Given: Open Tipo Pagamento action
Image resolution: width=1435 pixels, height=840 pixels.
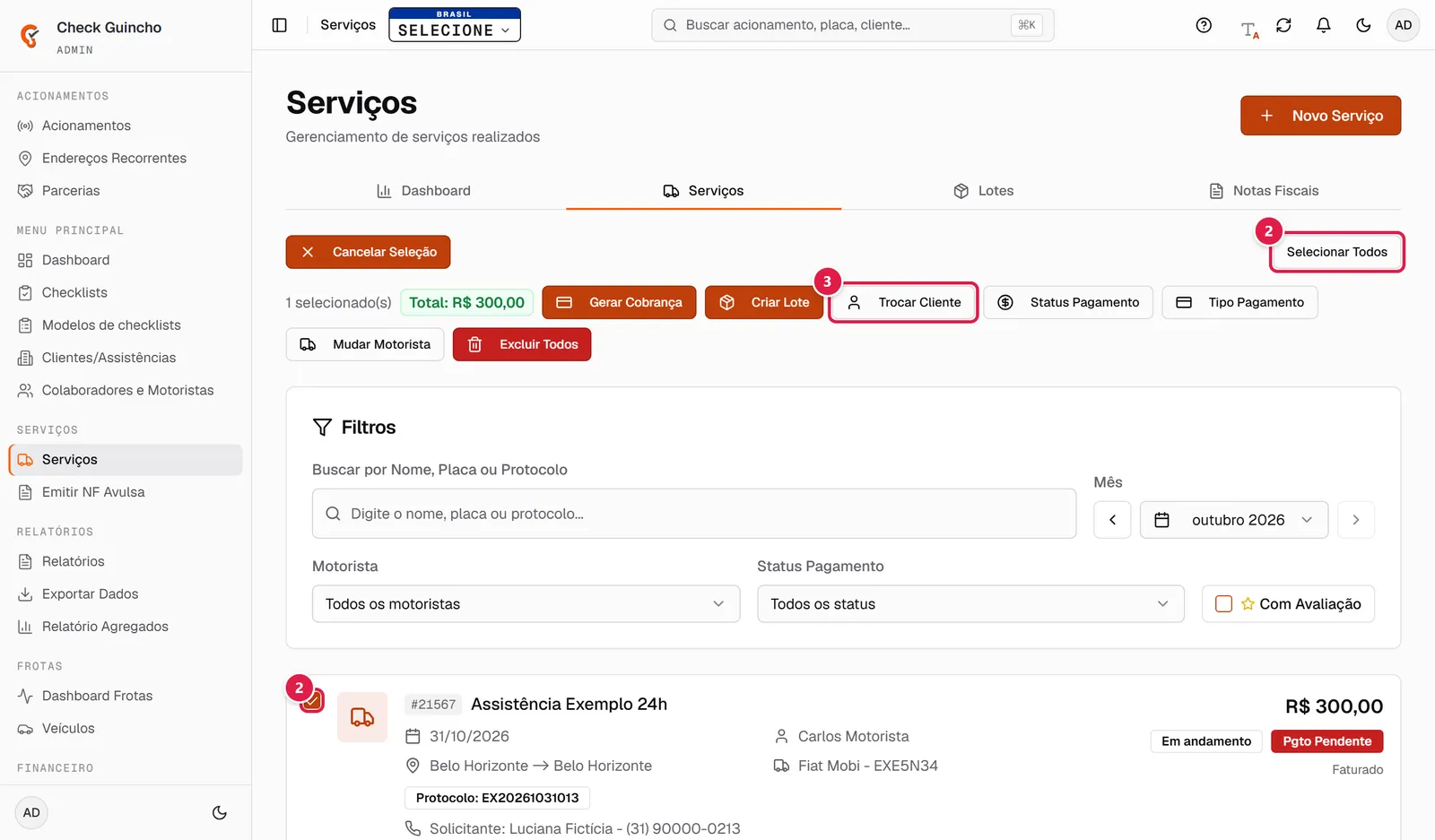Looking at the screenshot, I should click(x=1239, y=303).
